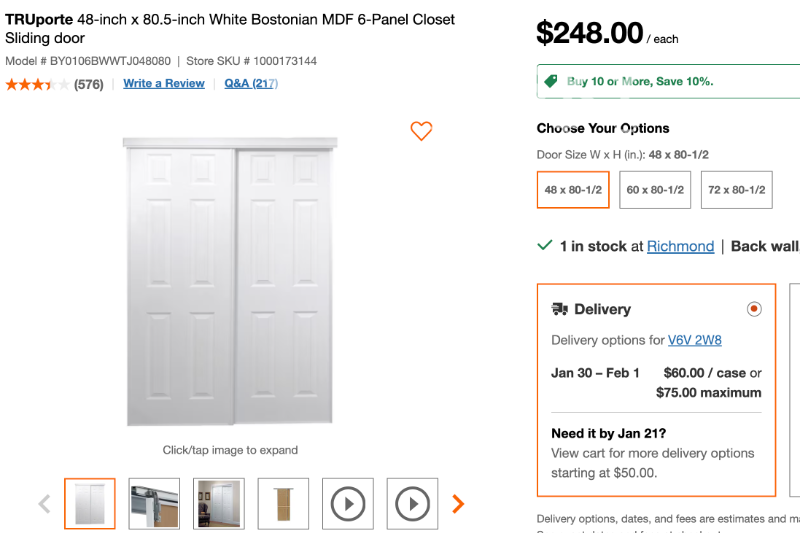Play the second product video thumbnail
The width and height of the screenshot is (800, 533).
(x=412, y=504)
